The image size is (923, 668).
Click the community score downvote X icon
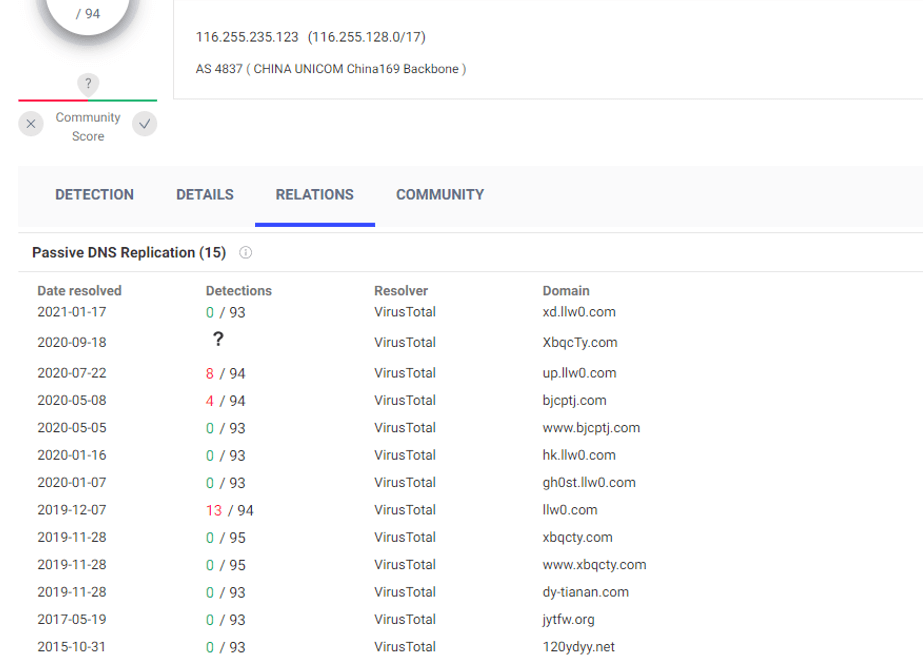(x=31, y=124)
